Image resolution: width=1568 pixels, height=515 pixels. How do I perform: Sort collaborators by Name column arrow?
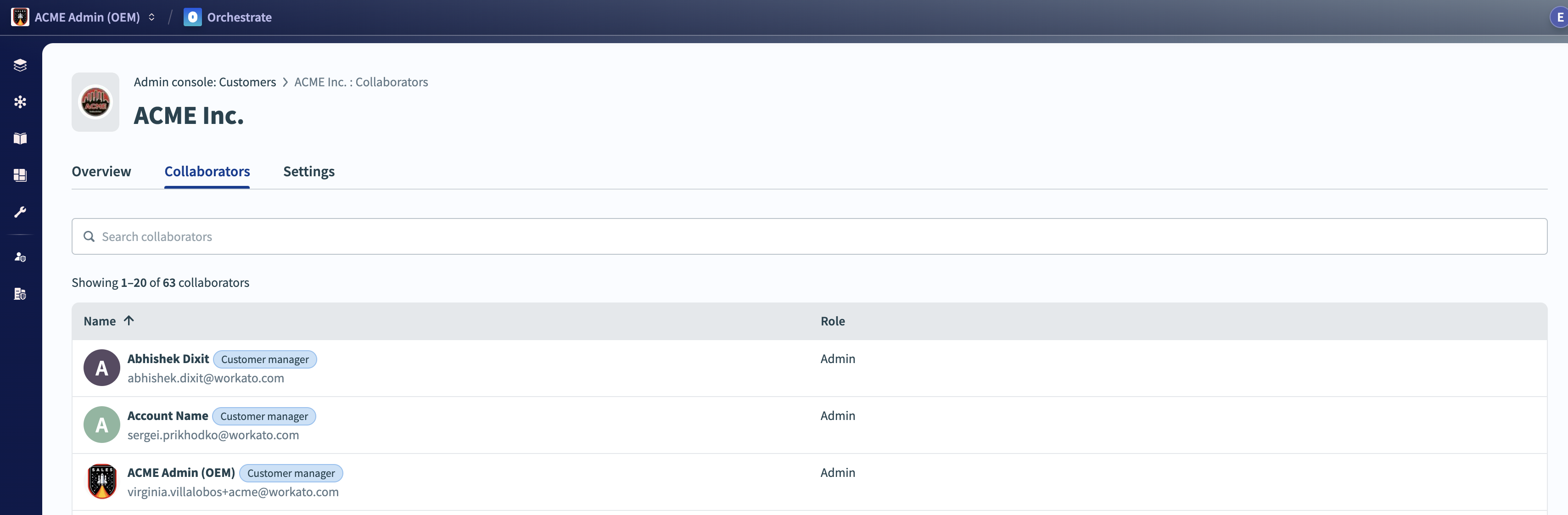[x=129, y=320]
